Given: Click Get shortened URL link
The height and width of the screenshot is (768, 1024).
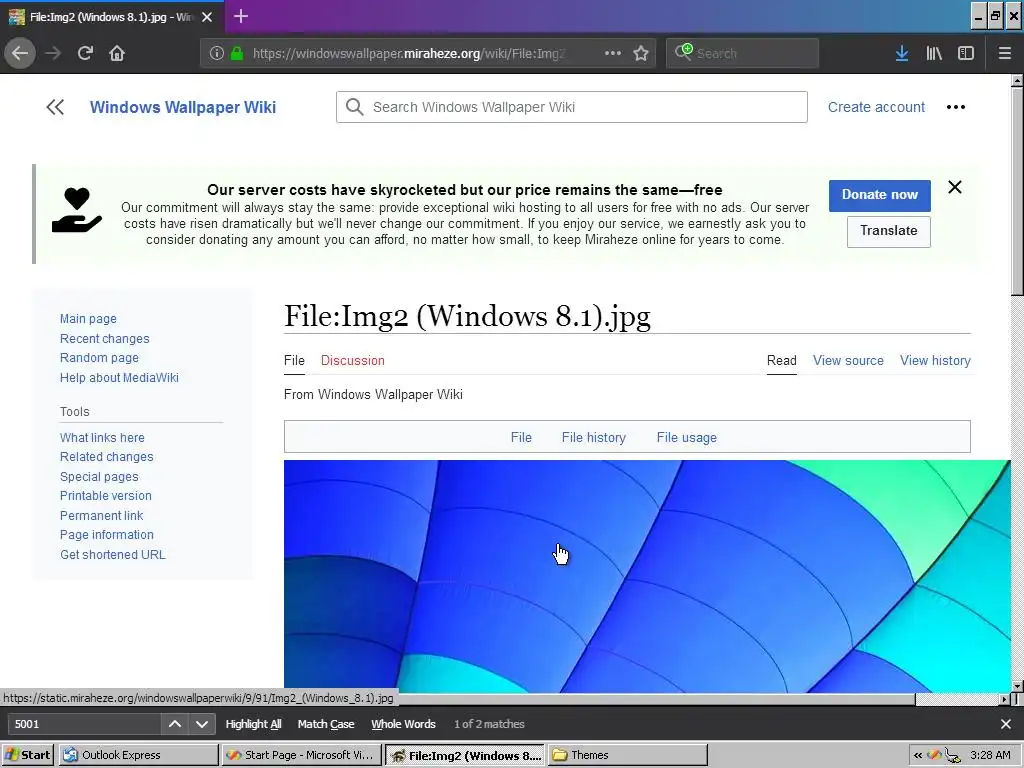Looking at the screenshot, I should [113, 554].
